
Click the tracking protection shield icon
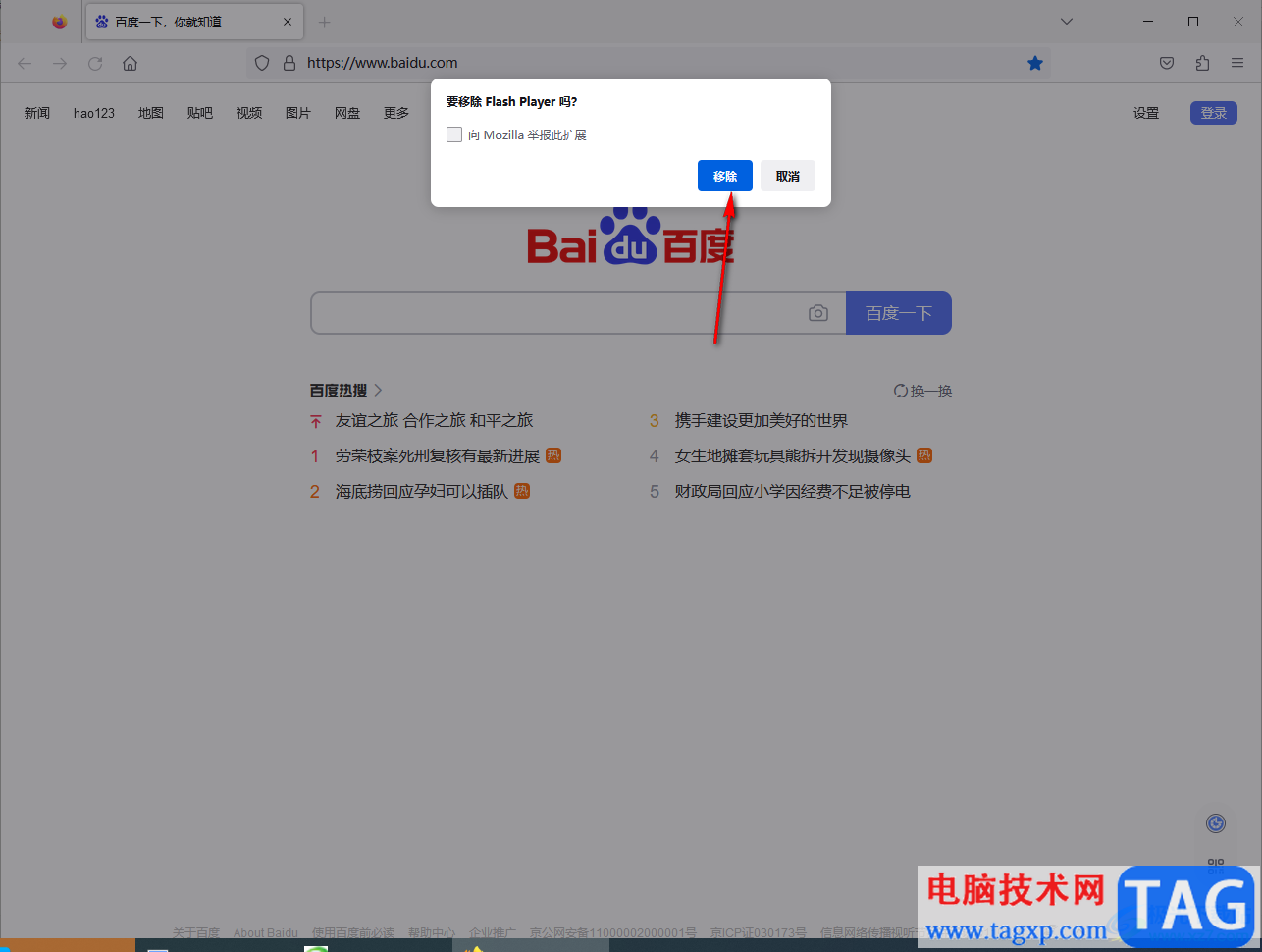pyautogui.click(x=262, y=63)
